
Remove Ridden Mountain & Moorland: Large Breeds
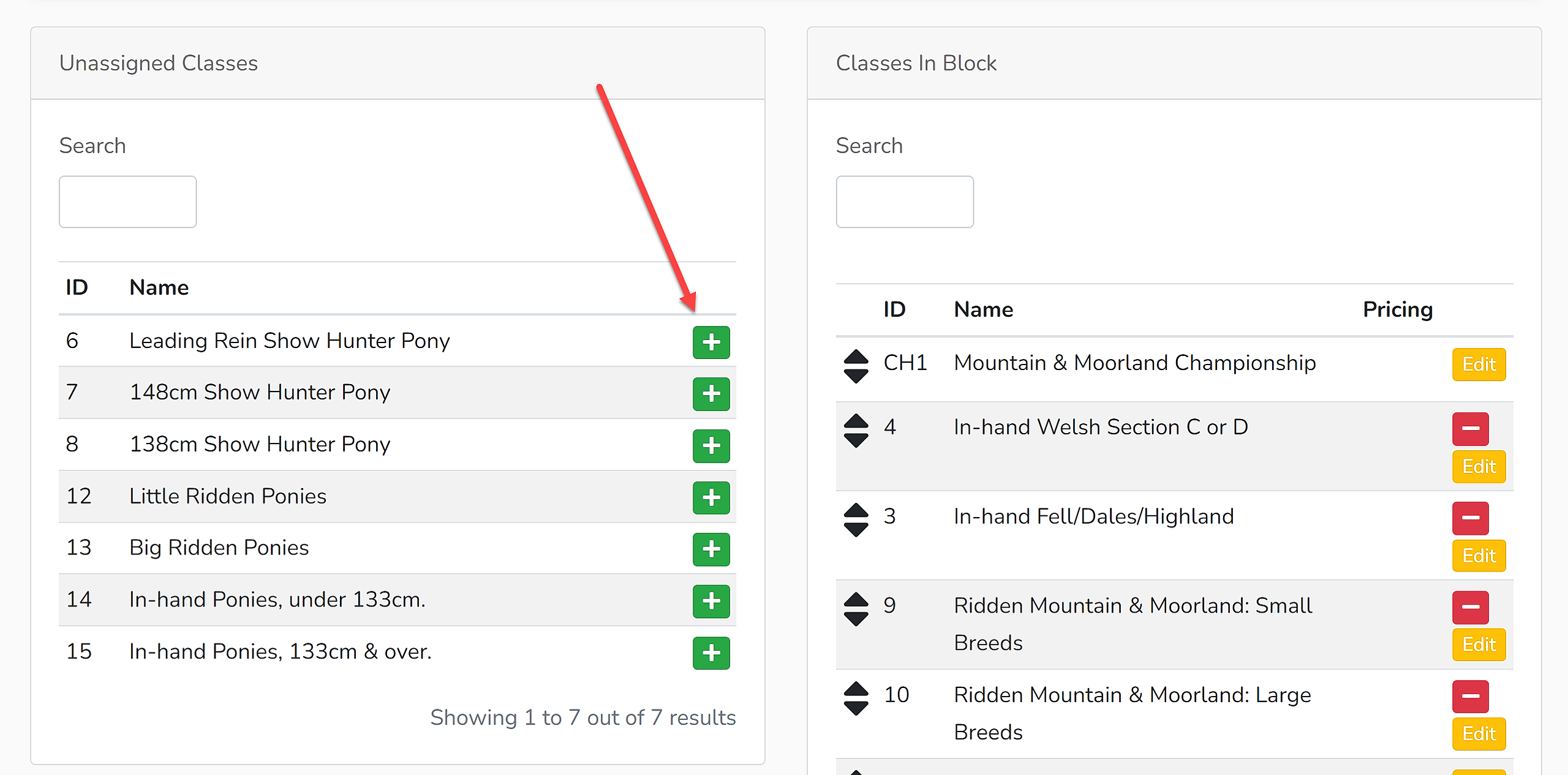[1471, 696]
